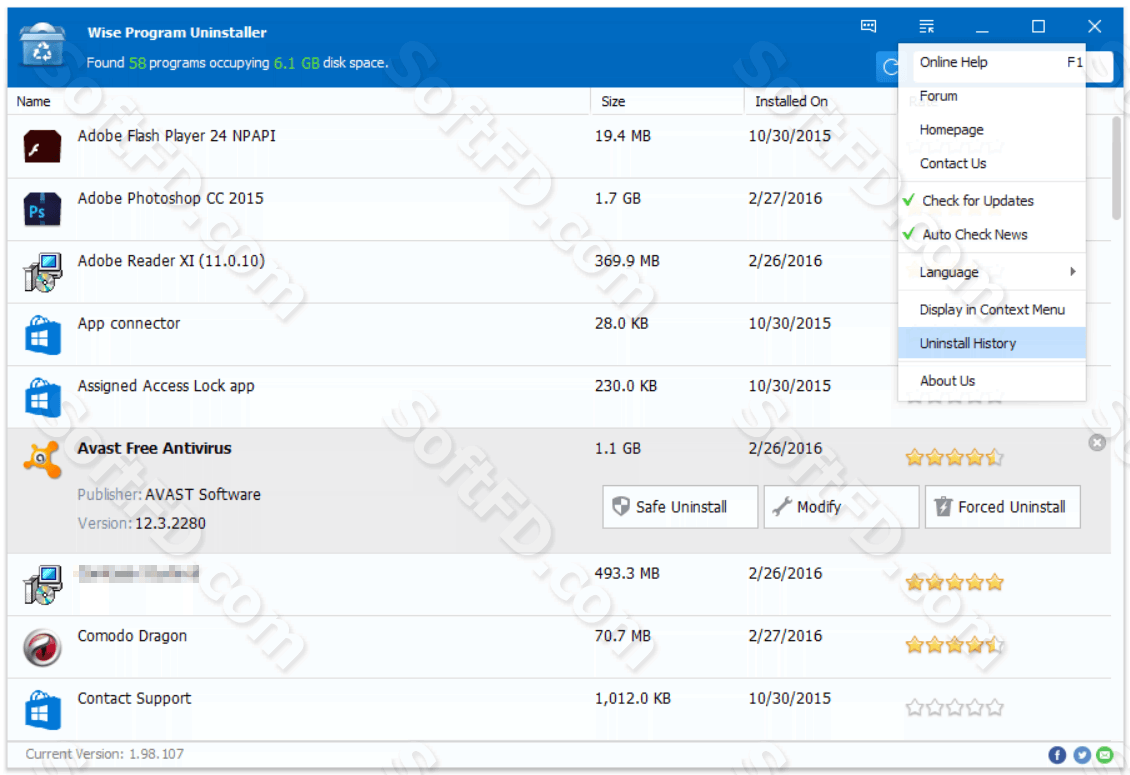The image size is (1130, 775).
Task: Select Display in Context Menu
Action: 992,309
